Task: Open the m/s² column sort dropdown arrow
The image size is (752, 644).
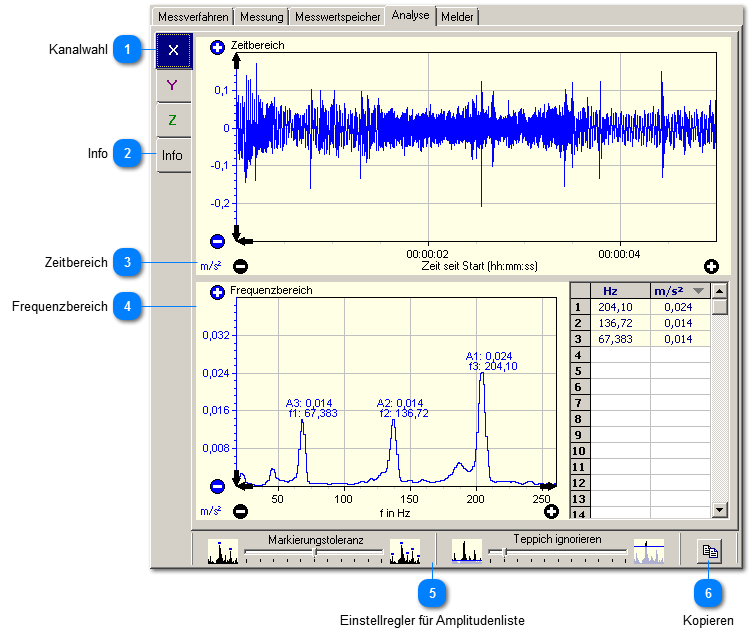Action: (x=698, y=291)
